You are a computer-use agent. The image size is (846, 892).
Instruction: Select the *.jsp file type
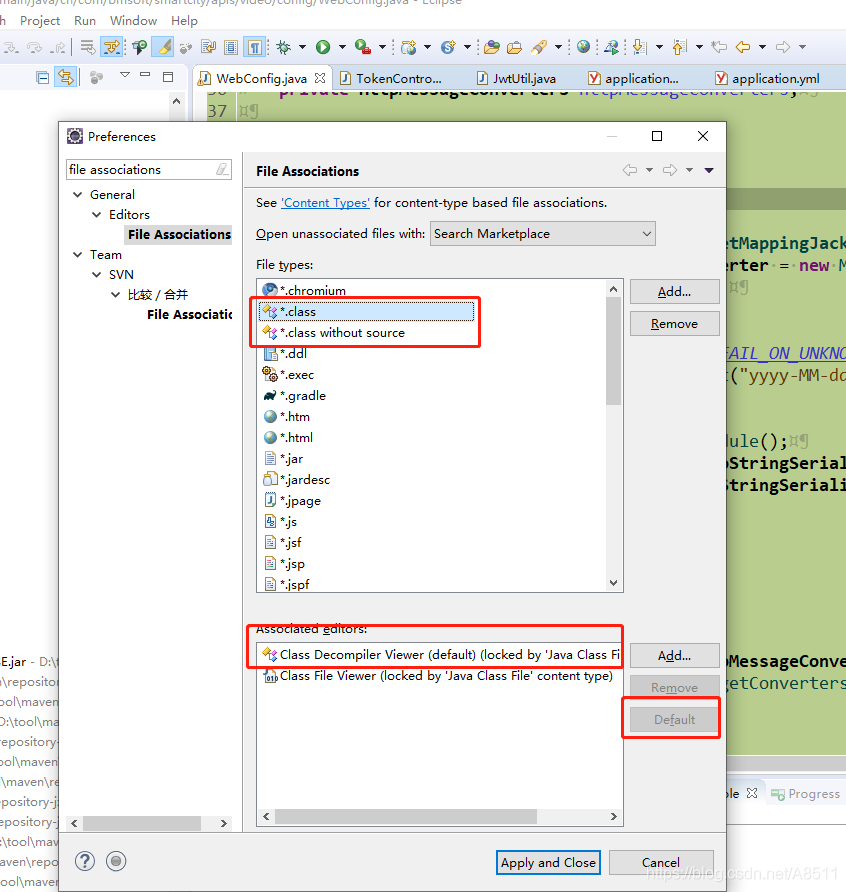pos(284,564)
